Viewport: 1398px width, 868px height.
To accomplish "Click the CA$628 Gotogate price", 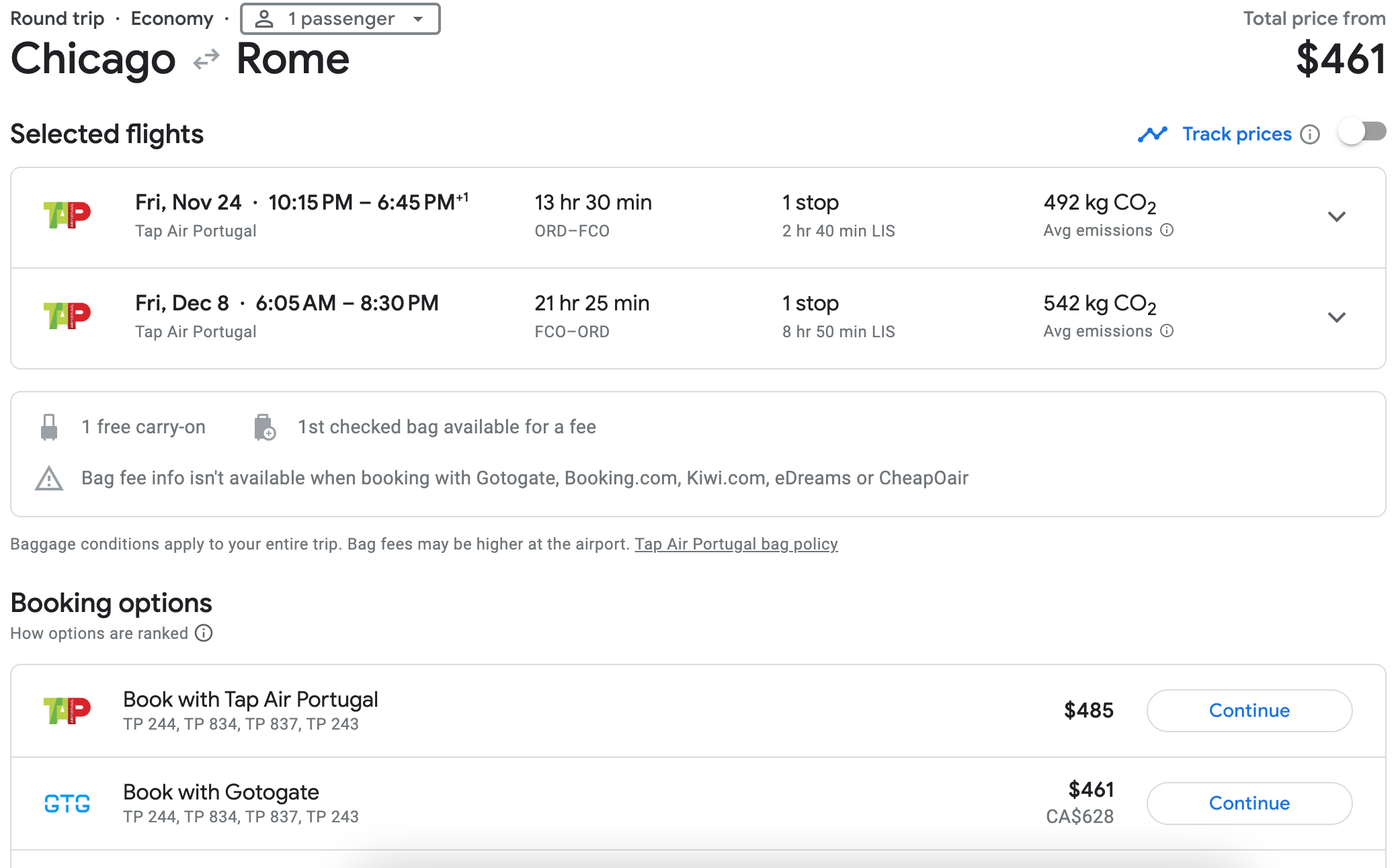I will point(1079,817).
